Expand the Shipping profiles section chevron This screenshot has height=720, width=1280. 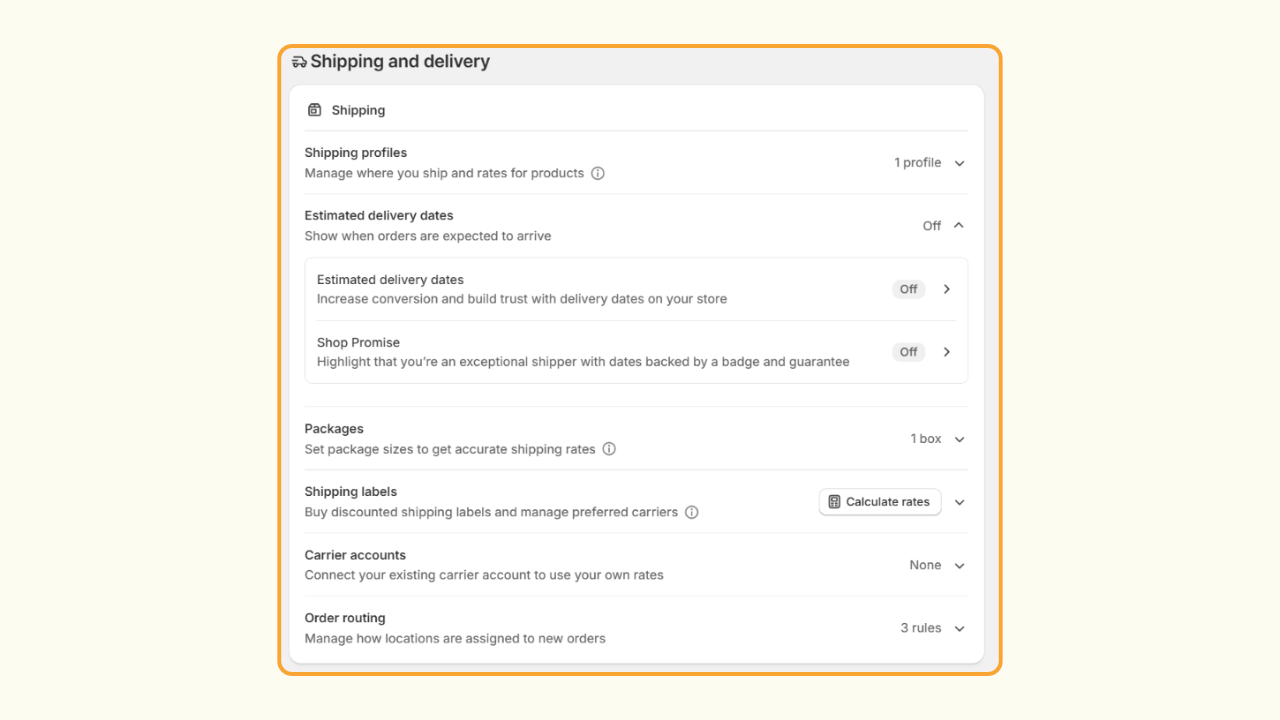coord(959,163)
